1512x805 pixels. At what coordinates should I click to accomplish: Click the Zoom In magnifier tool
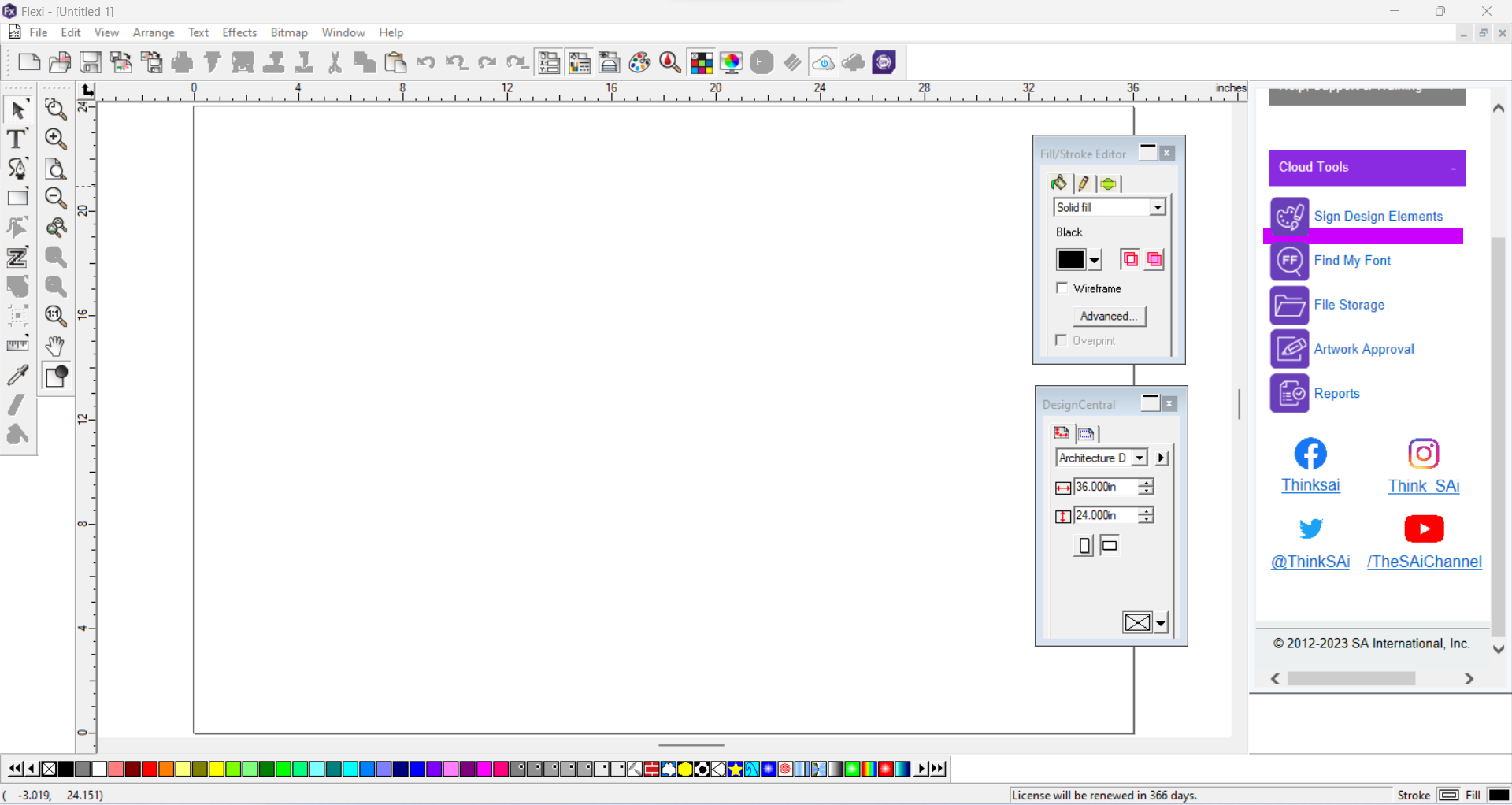[55, 139]
